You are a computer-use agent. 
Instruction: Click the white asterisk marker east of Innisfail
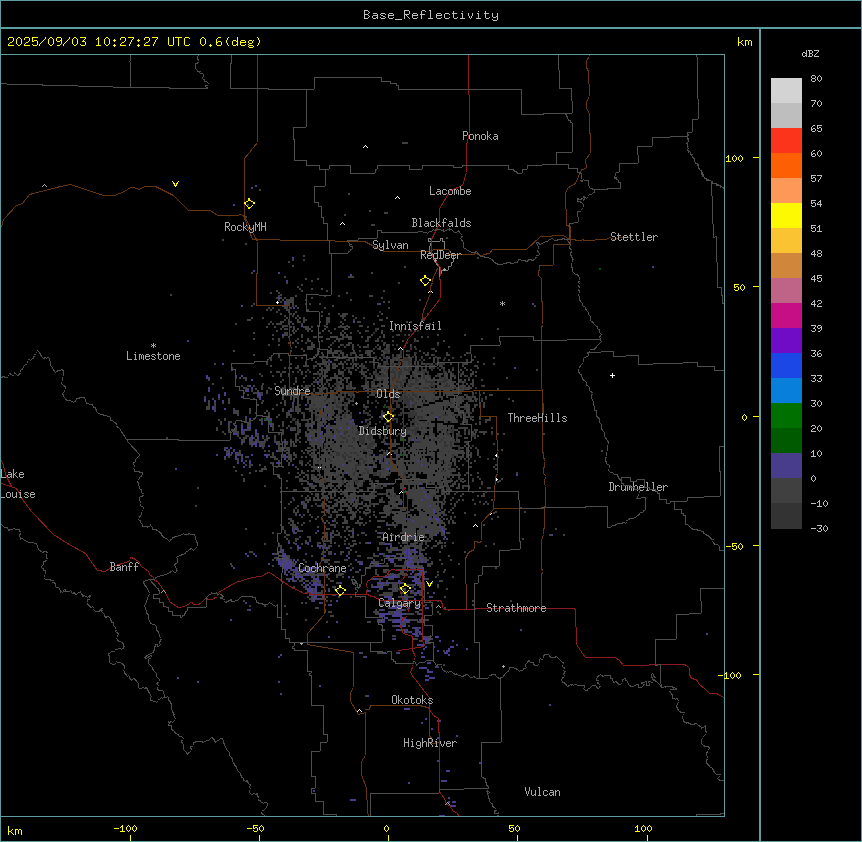coord(502,303)
